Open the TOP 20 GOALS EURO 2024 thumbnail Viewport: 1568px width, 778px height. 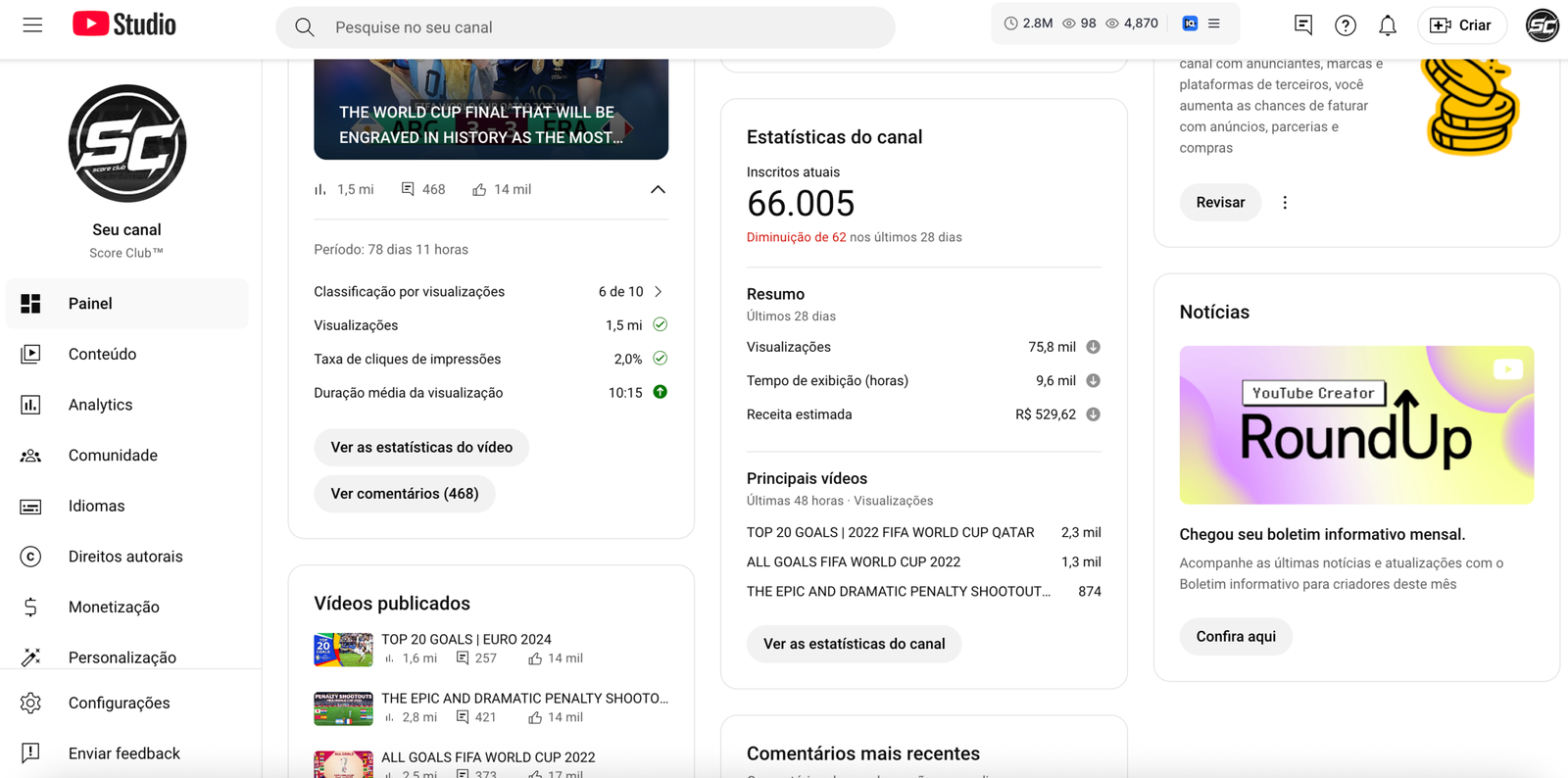click(x=343, y=650)
